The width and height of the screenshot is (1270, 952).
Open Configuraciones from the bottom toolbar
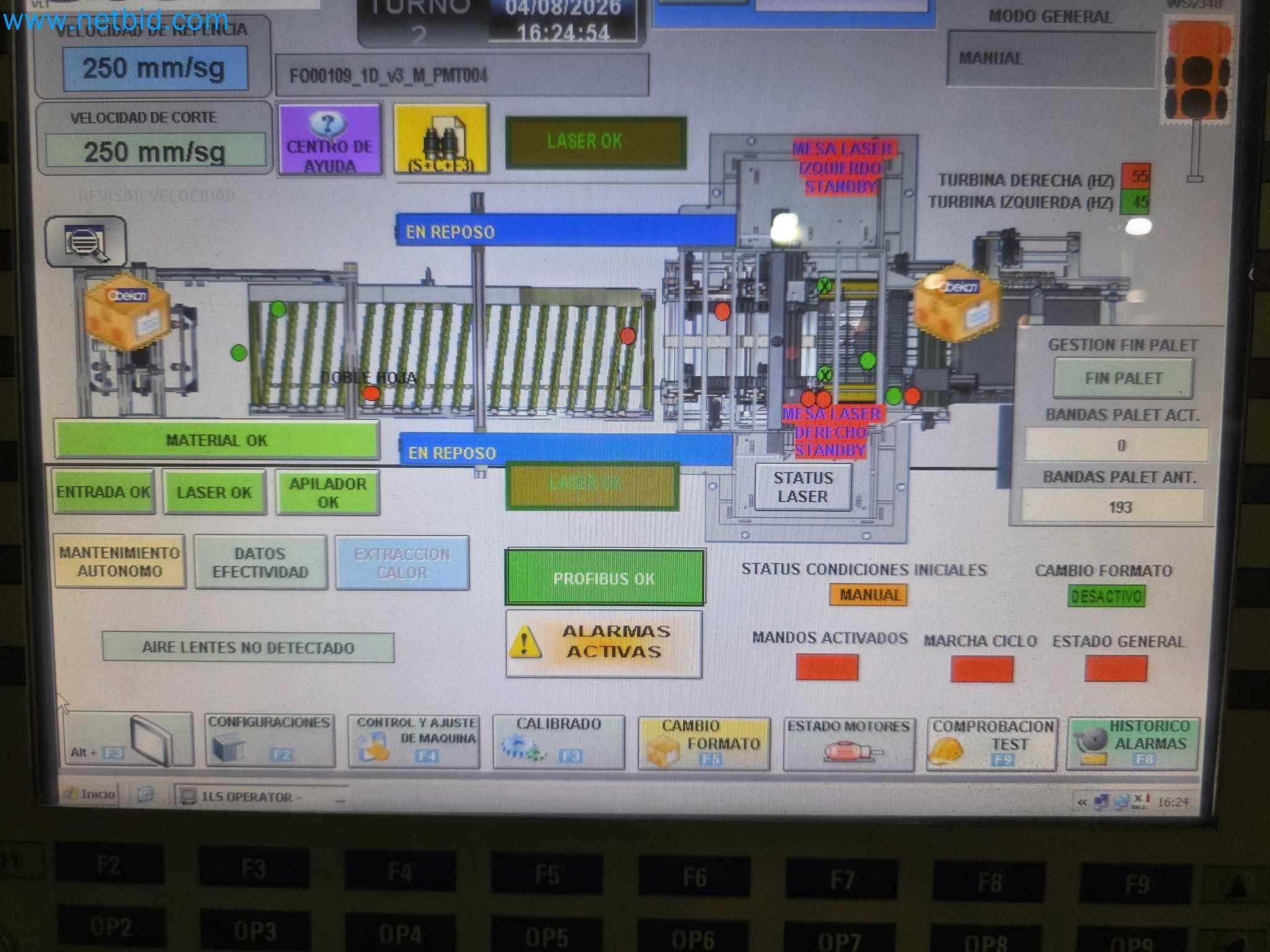[x=269, y=740]
